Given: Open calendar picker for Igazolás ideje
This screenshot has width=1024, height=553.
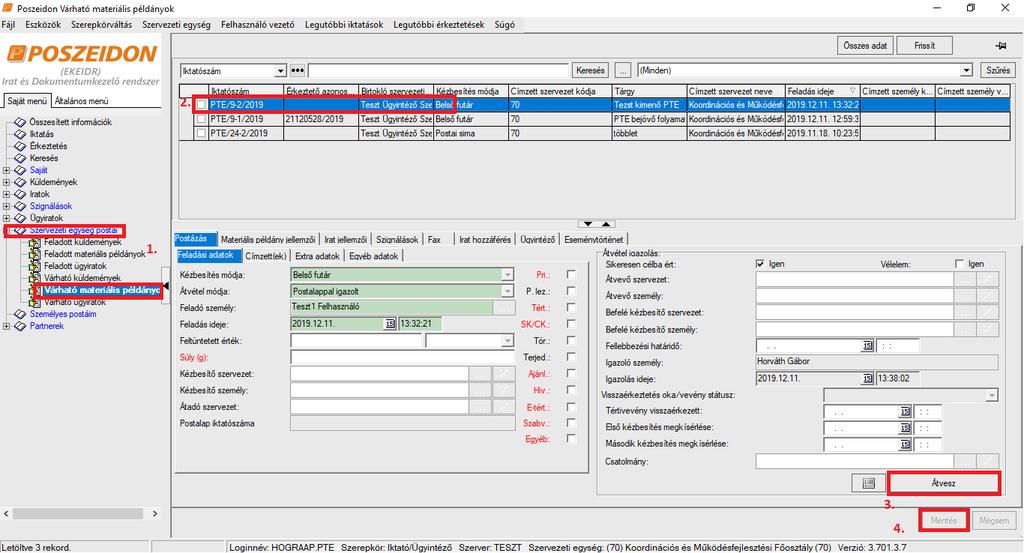Looking at the screenshot, I should tap(868, 379).
